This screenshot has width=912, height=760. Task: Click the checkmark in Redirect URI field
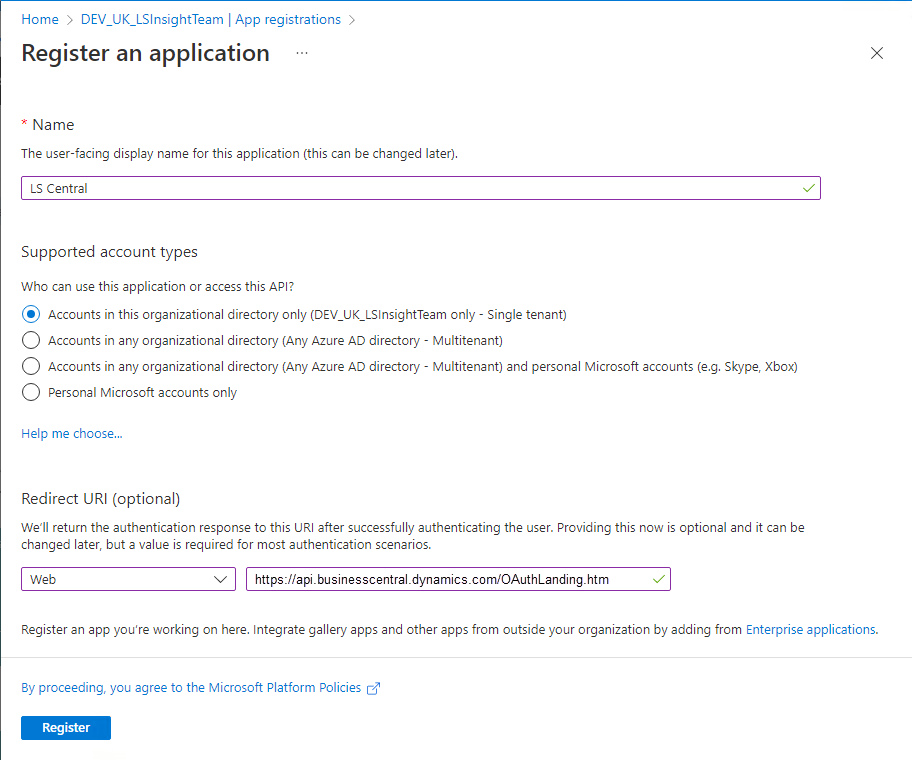[658, 579]
